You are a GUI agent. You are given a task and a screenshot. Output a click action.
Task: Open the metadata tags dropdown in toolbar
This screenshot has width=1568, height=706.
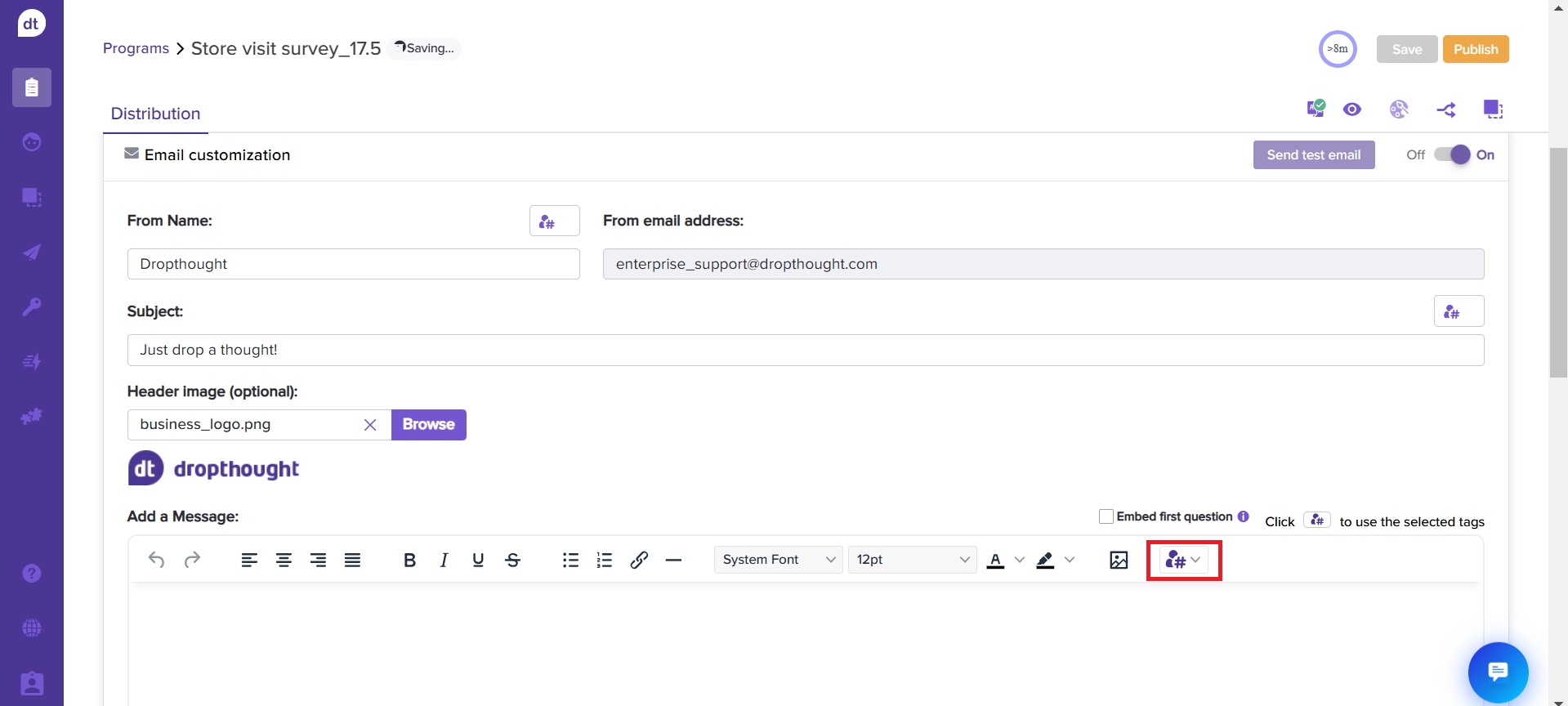point(1183,560)
